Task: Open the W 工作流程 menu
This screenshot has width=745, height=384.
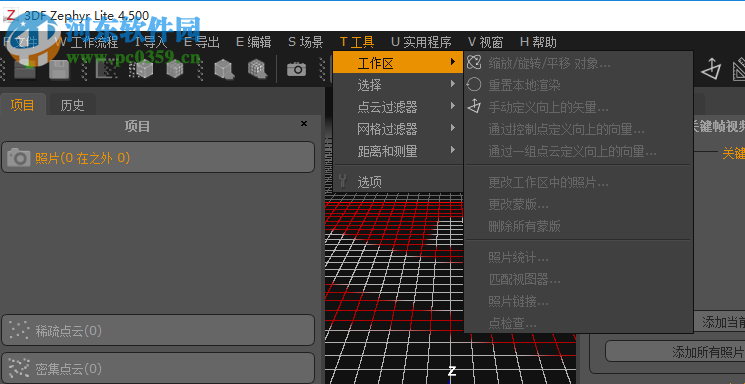Action: tap(86, 42)
